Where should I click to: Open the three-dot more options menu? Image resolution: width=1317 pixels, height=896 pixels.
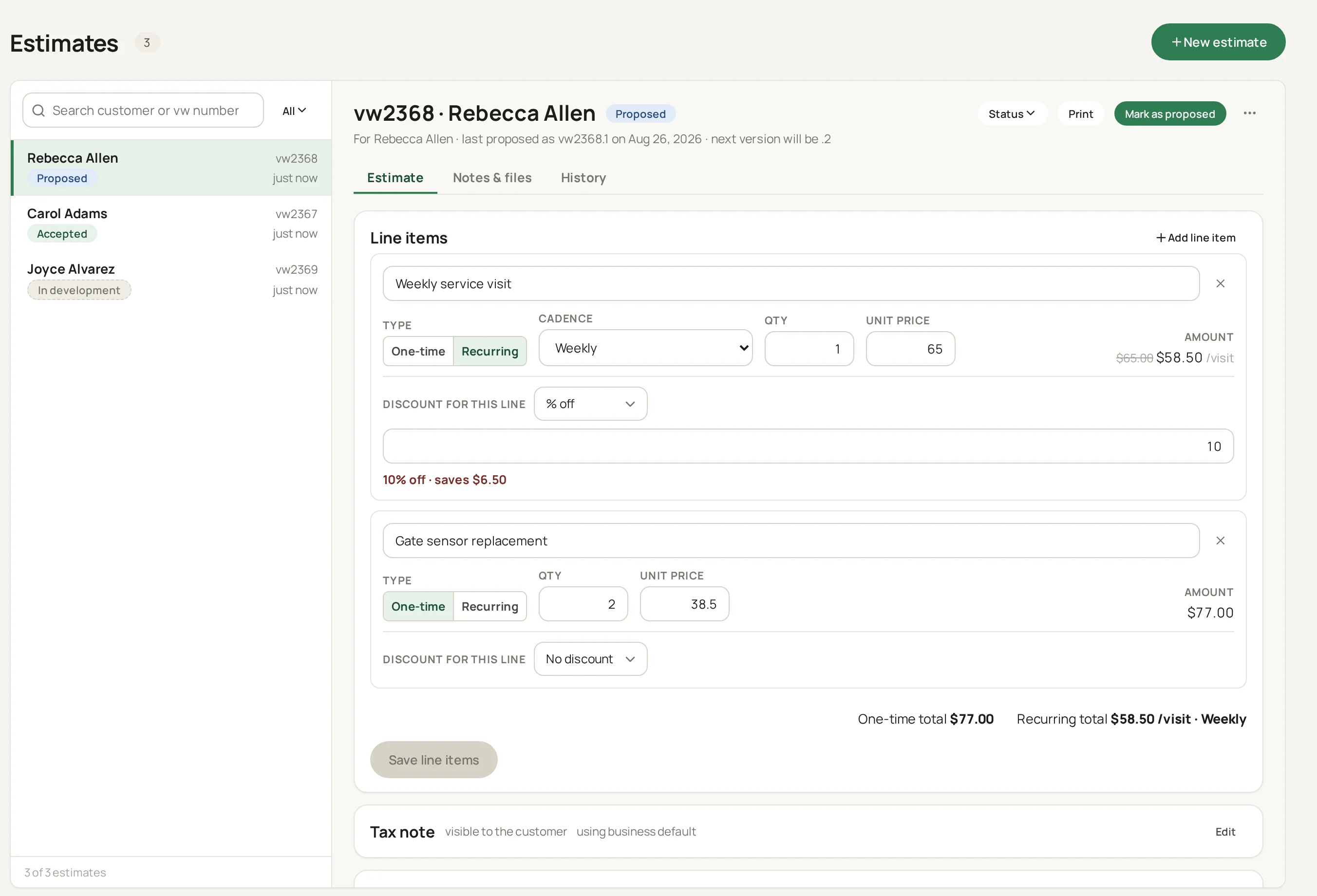click(1250, 113)
